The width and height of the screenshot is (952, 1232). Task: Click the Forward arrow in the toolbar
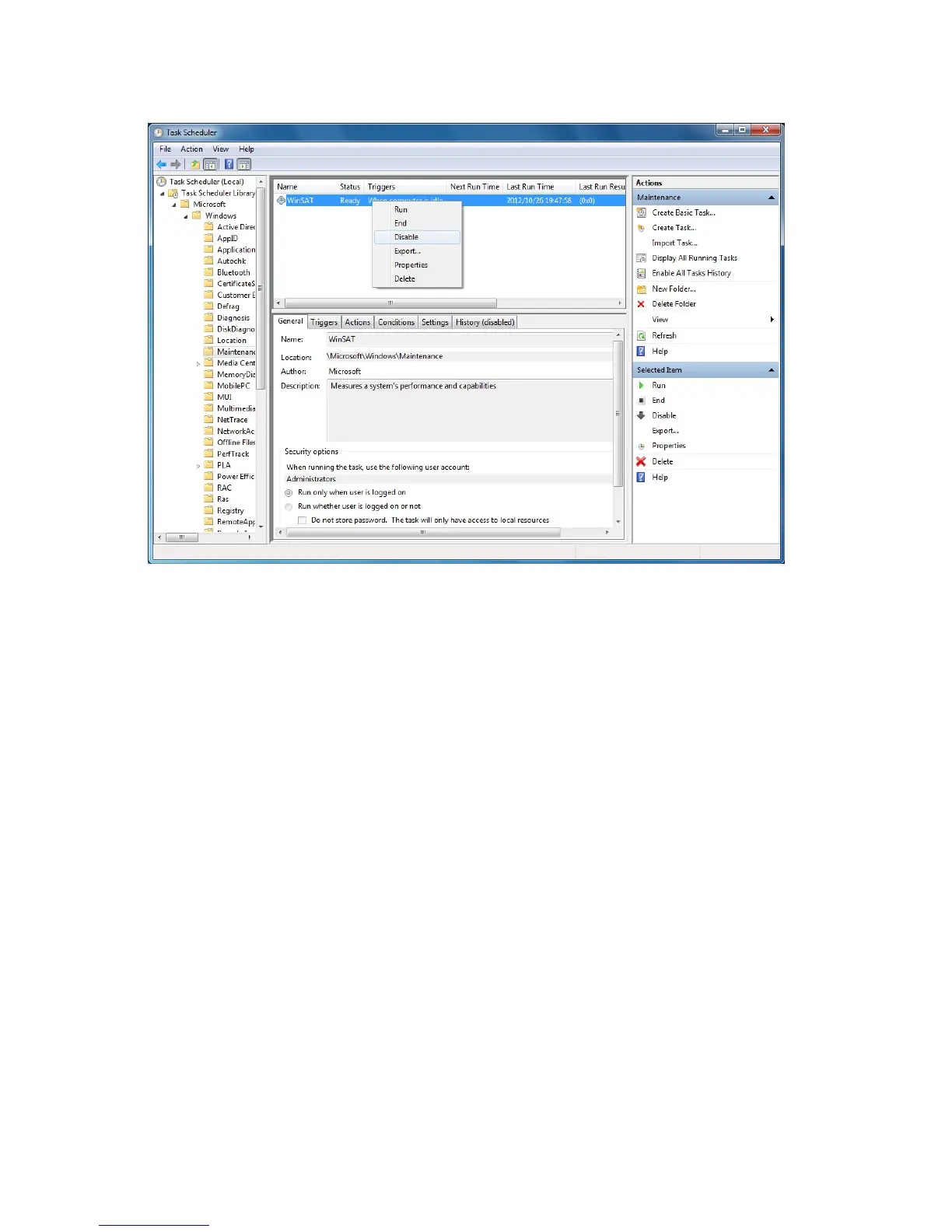click(x=176, y=164)
